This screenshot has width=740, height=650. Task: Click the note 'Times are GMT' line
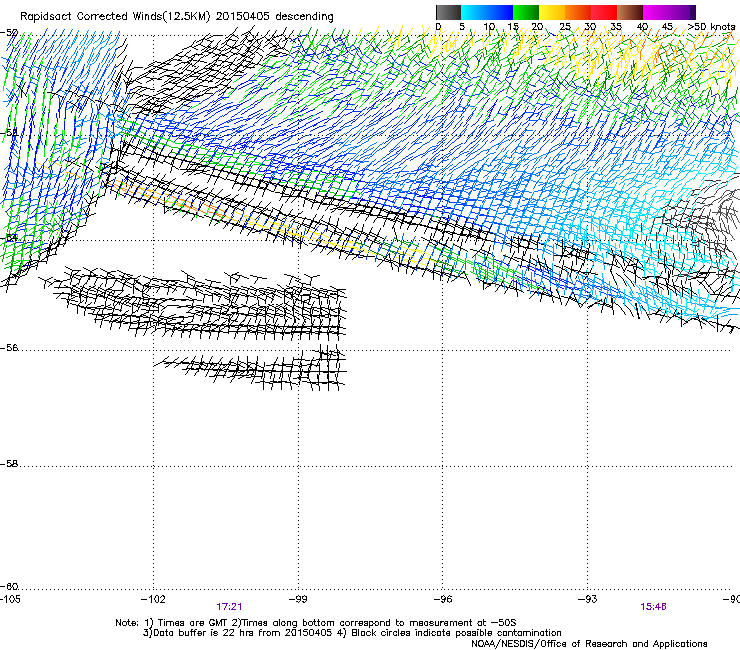(316, 623)
